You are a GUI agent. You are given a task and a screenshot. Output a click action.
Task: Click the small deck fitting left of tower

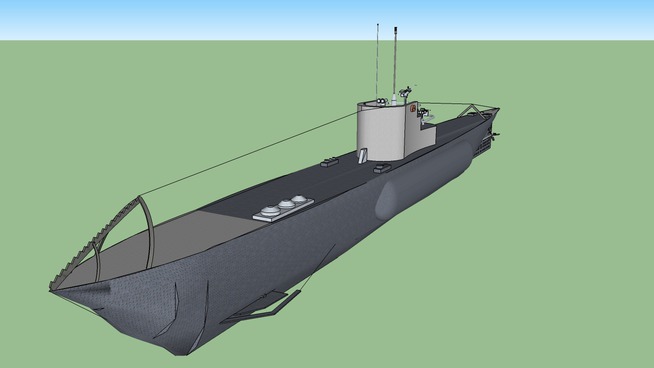[329, 162]
